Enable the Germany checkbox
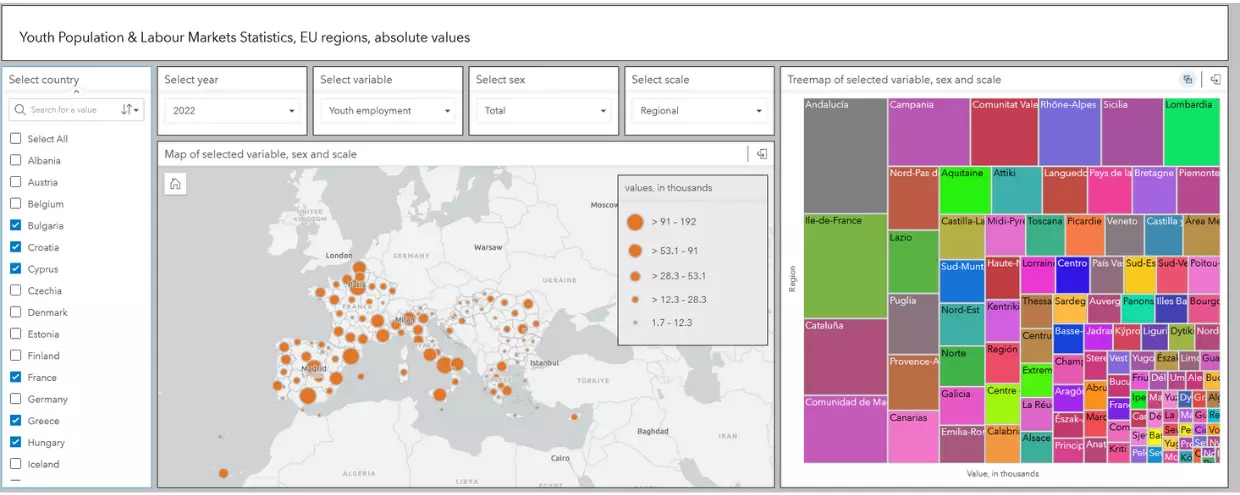 (x=15, y=399)
